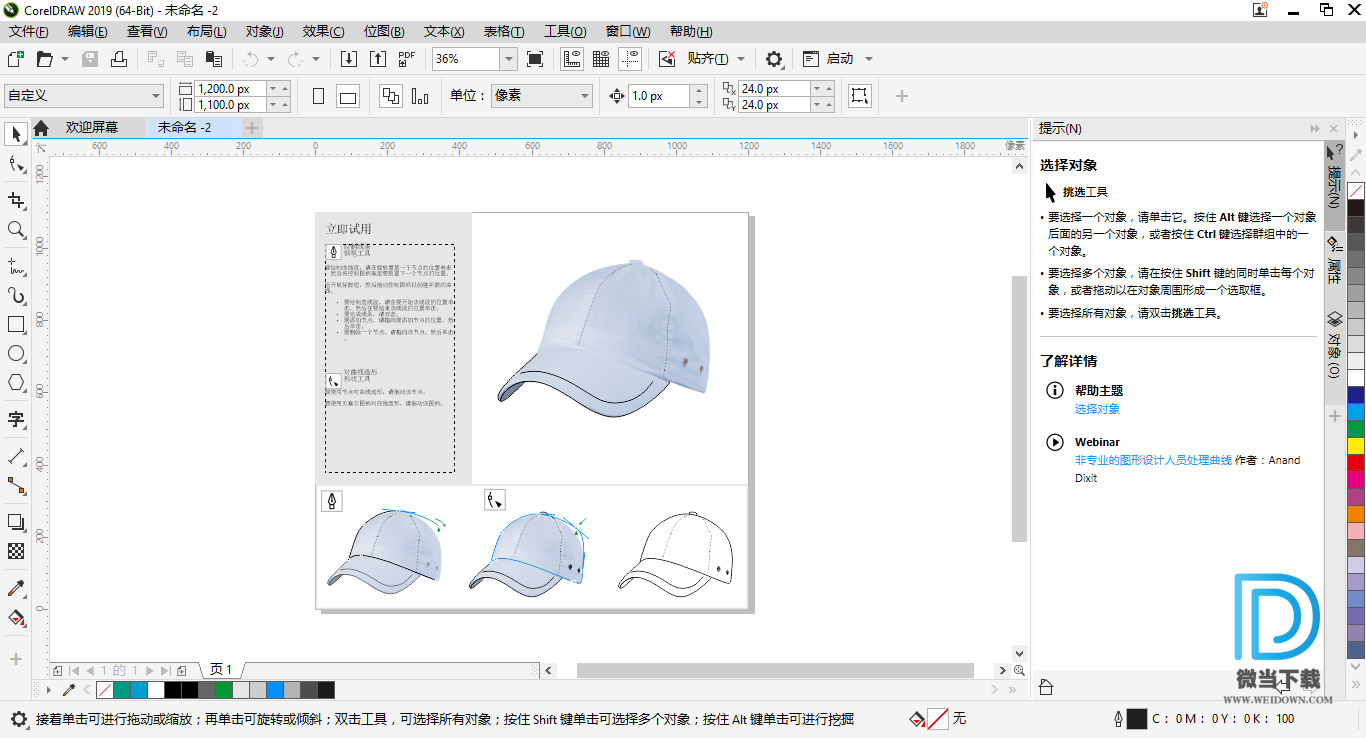Screen dimensions: 1366x738
Task: Set page orientation to Portrait
Action: point(319,96)
